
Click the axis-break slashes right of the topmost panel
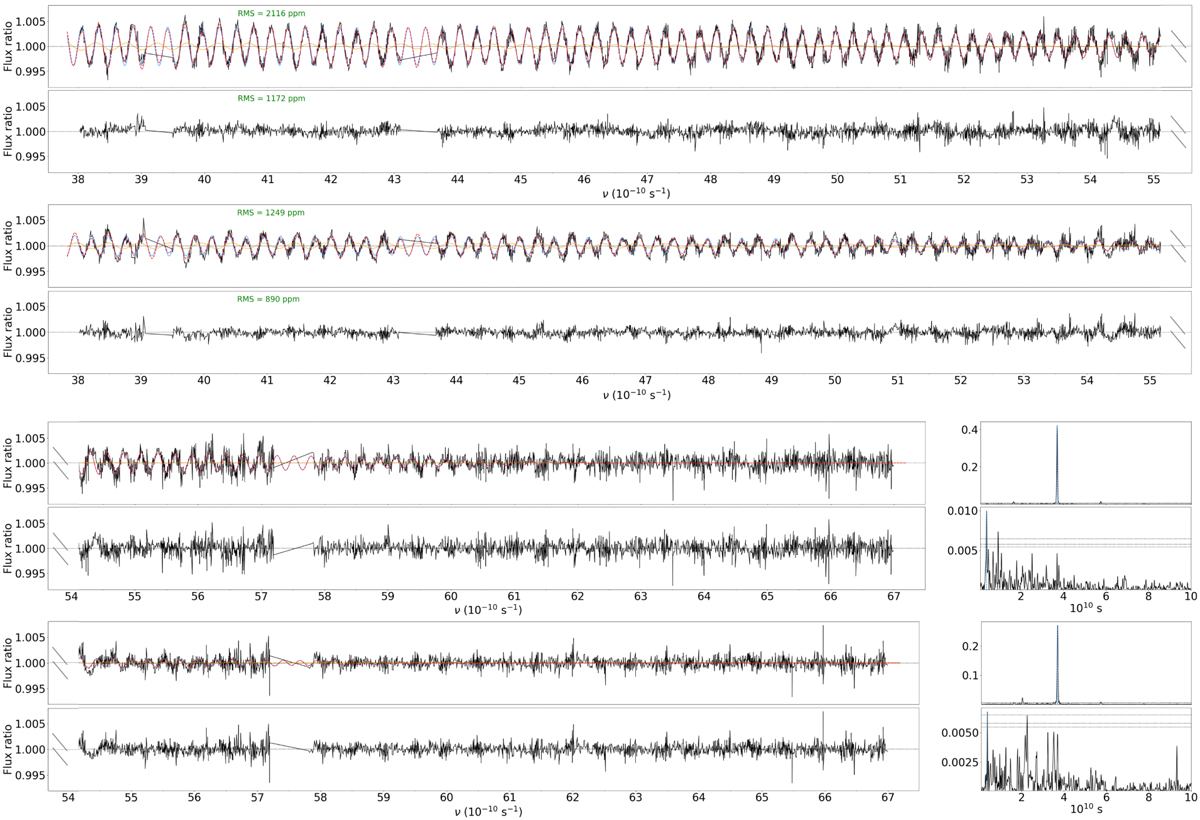click(x=1179, y=46)
